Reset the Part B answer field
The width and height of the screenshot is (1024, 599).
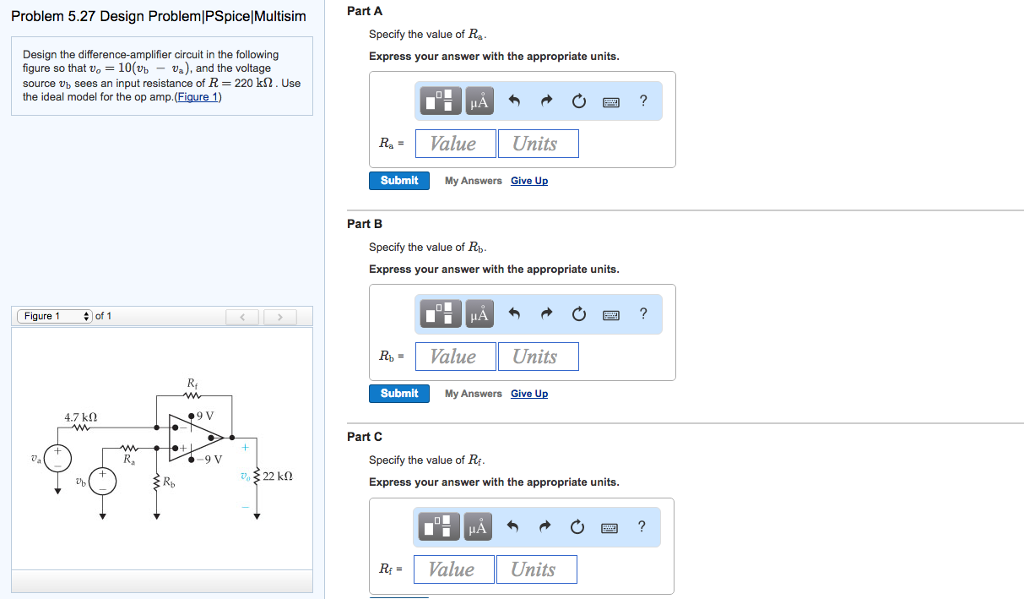coord(579,314)
